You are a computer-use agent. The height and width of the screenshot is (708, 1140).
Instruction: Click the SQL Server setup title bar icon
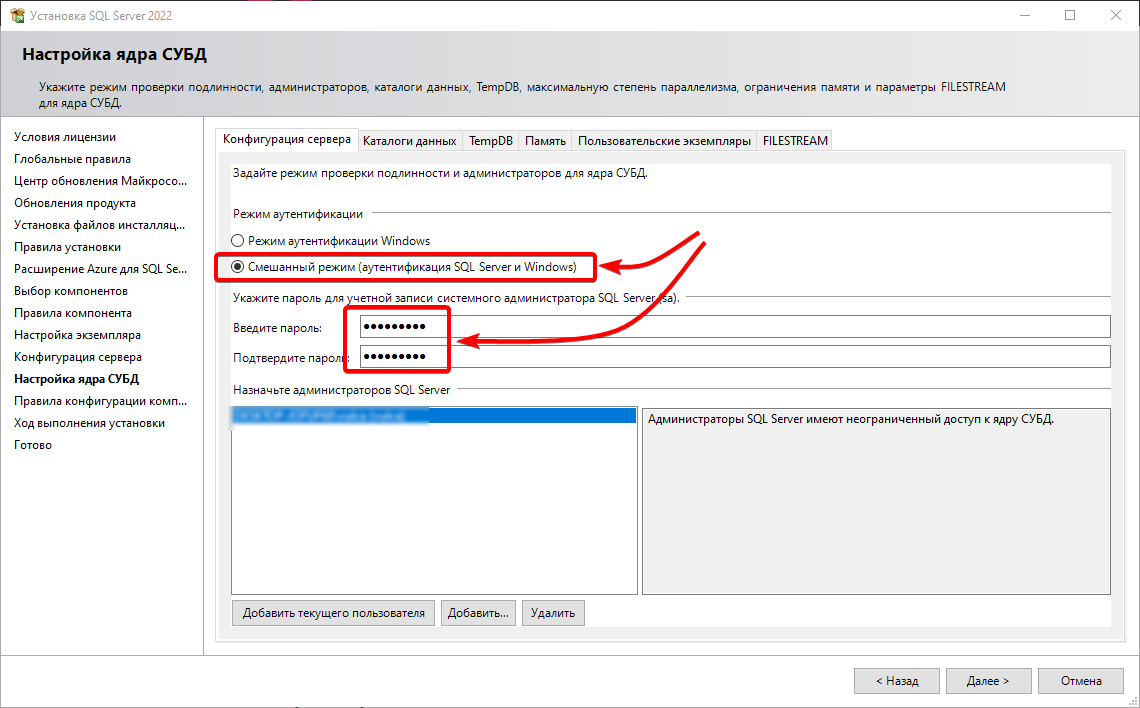pos(17,15)
